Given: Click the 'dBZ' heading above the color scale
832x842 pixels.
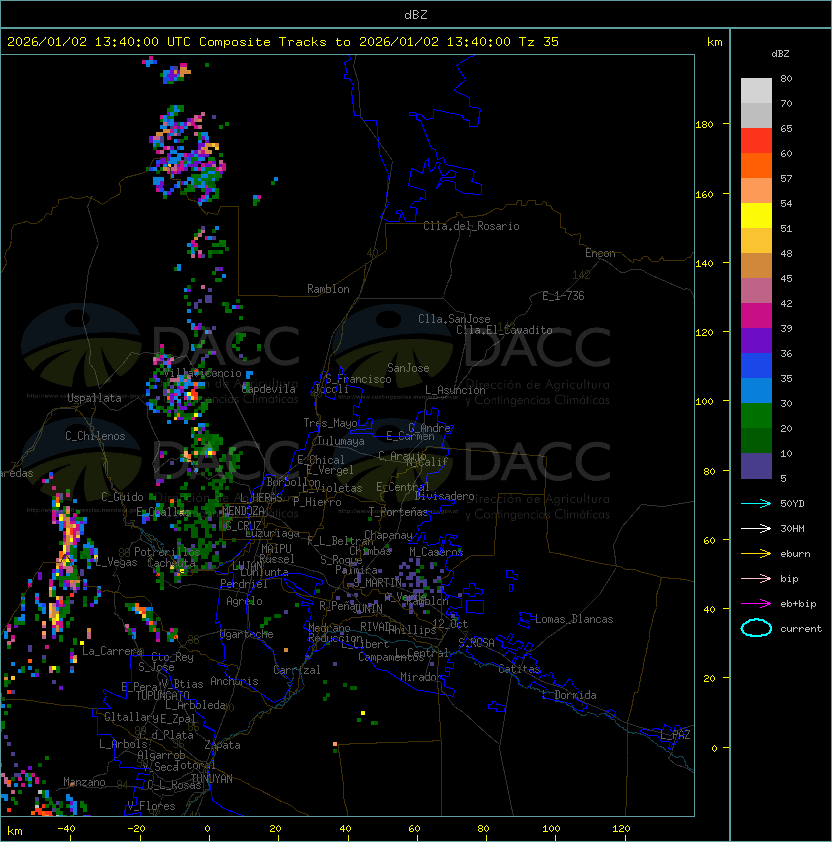Looking at the screenshot, I should (780, 54).
